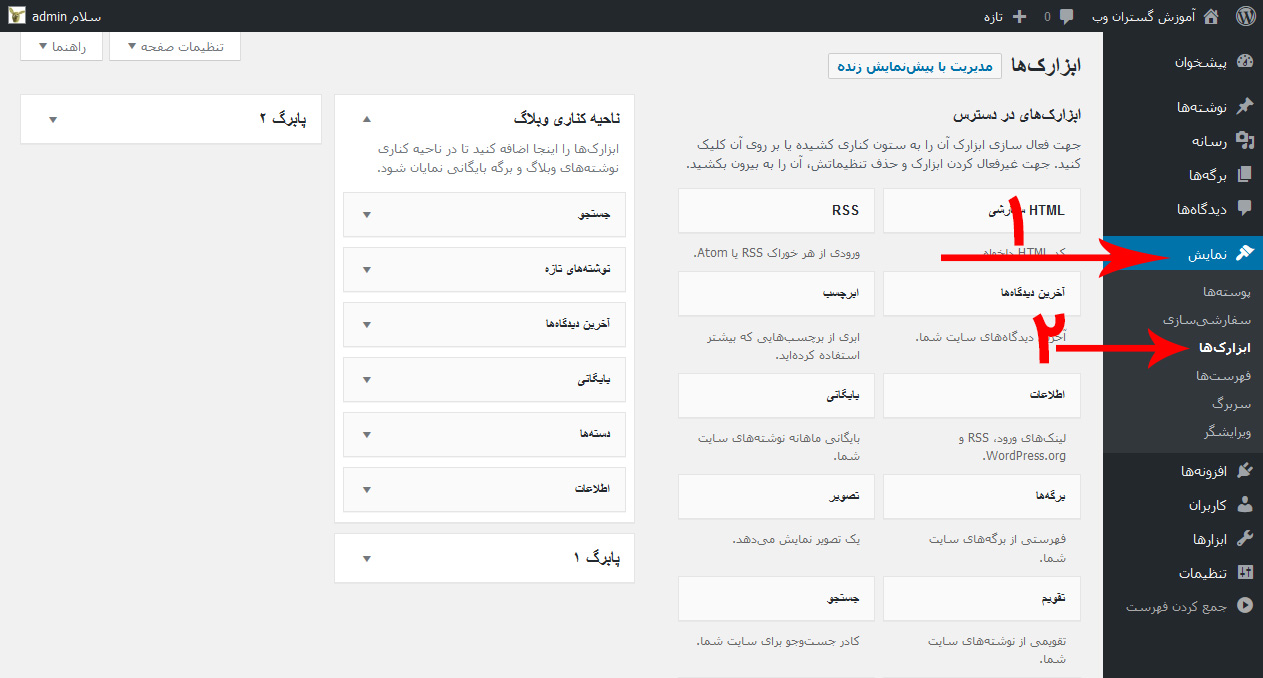Click the settings sliders icon beside تنظیمات
The image size is (1263, 678).
(1245, 573)
